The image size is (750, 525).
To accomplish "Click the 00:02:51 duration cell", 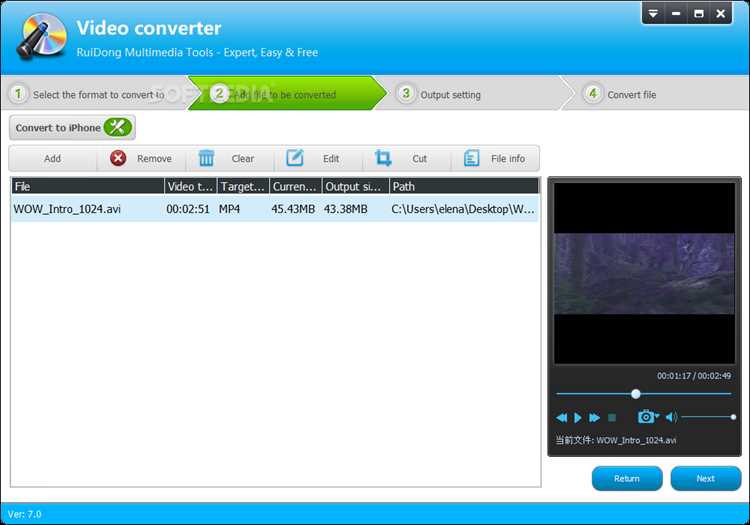I will 188,209.
